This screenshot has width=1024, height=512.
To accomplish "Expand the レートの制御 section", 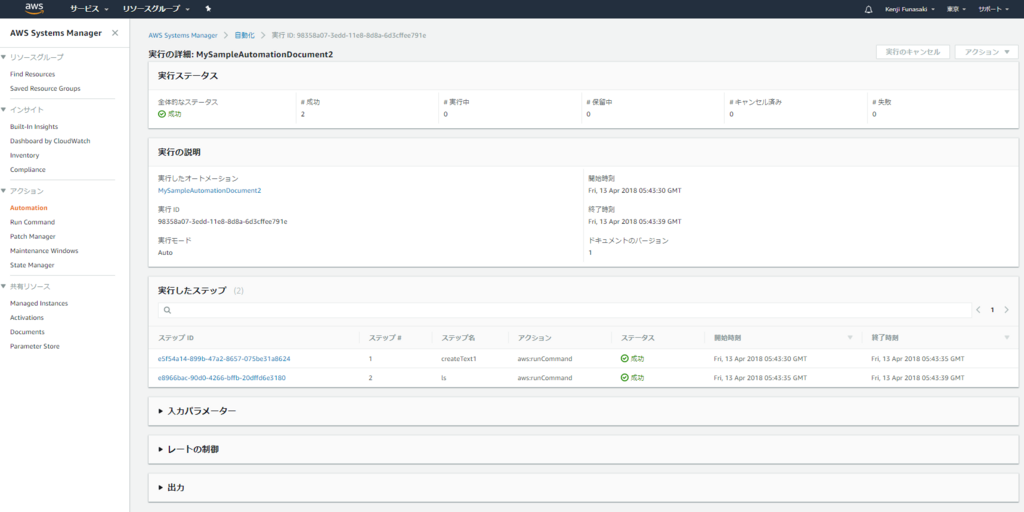I will 188,449.
